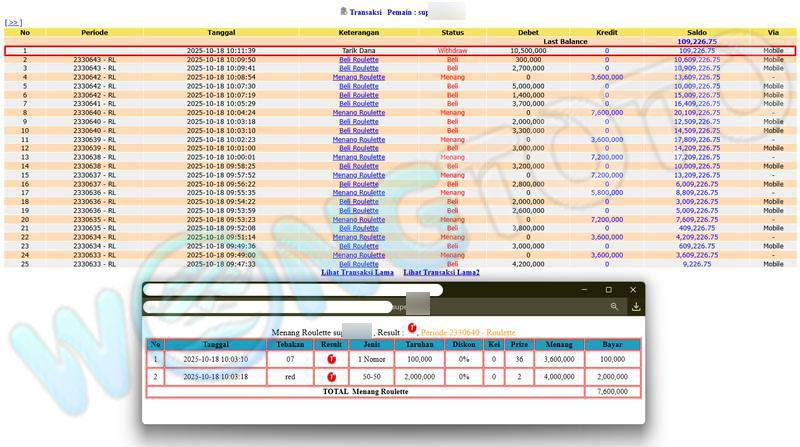
Task: Click the red result ball in the red bet row
Action: tap(331, 377)
